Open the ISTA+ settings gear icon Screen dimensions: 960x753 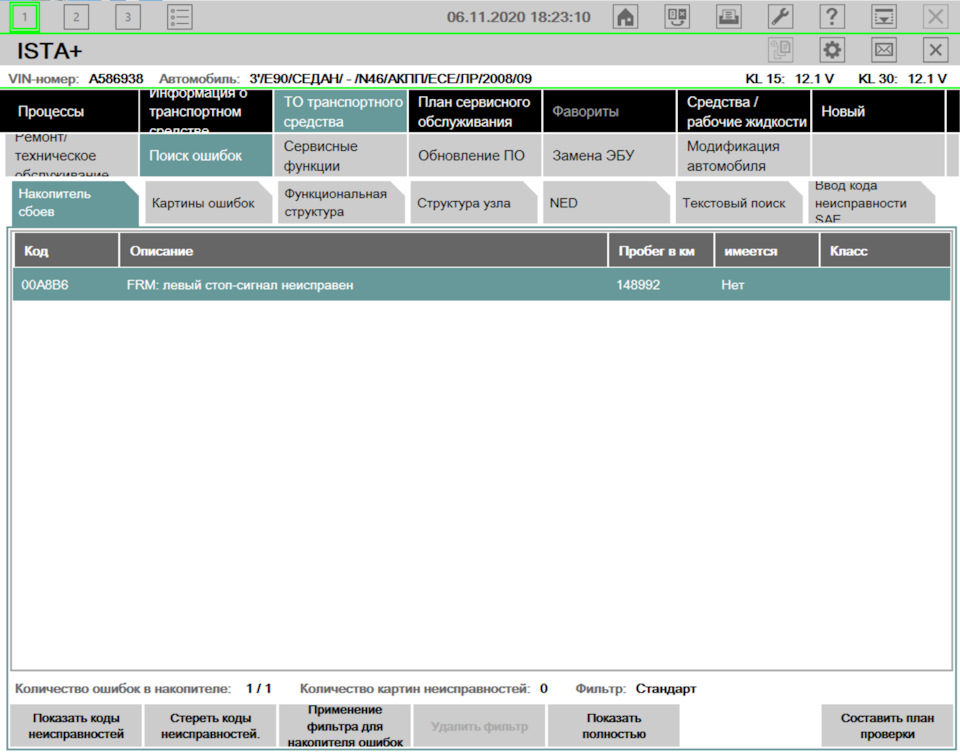tap(832, 50)
